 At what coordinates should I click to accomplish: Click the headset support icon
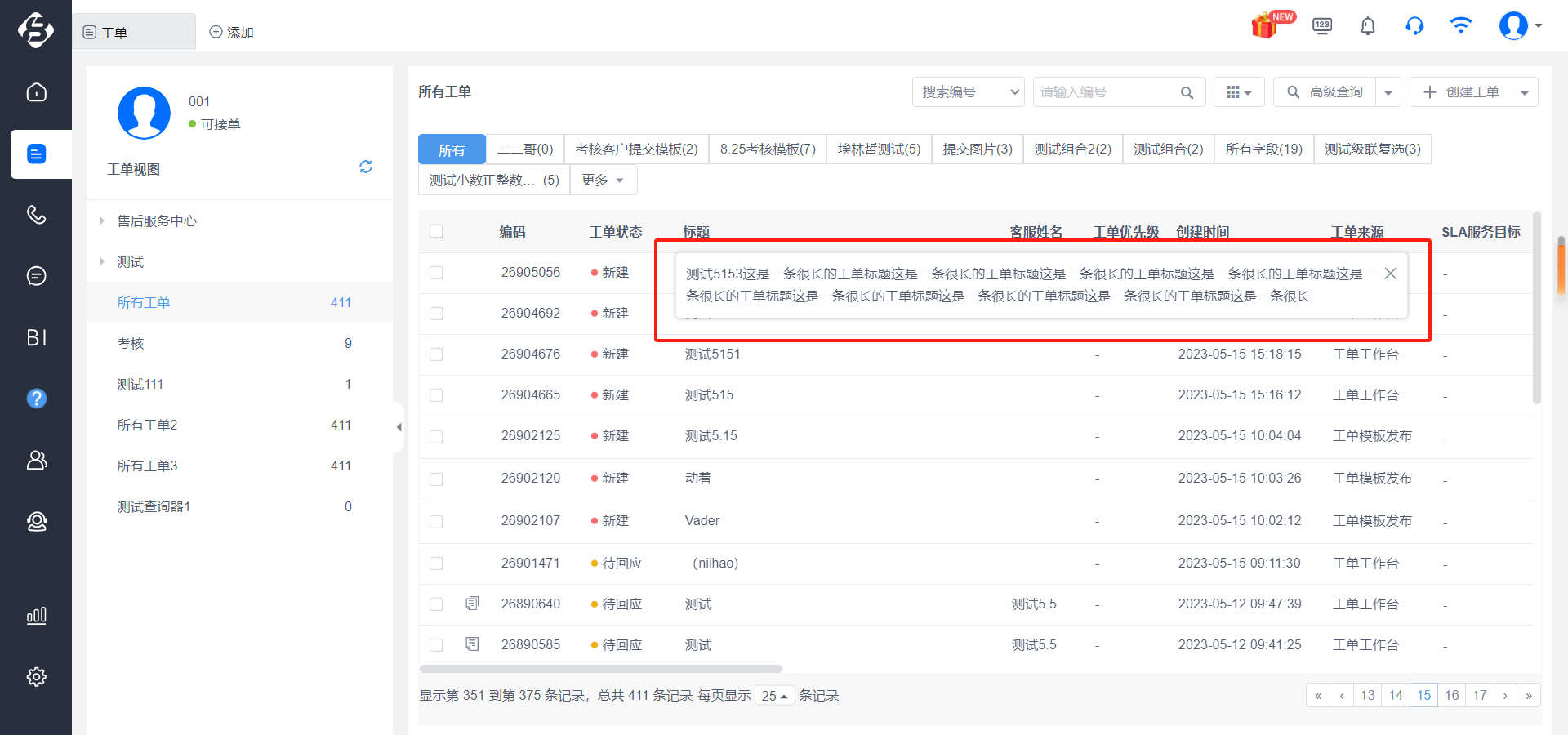tap(1414, 26)
